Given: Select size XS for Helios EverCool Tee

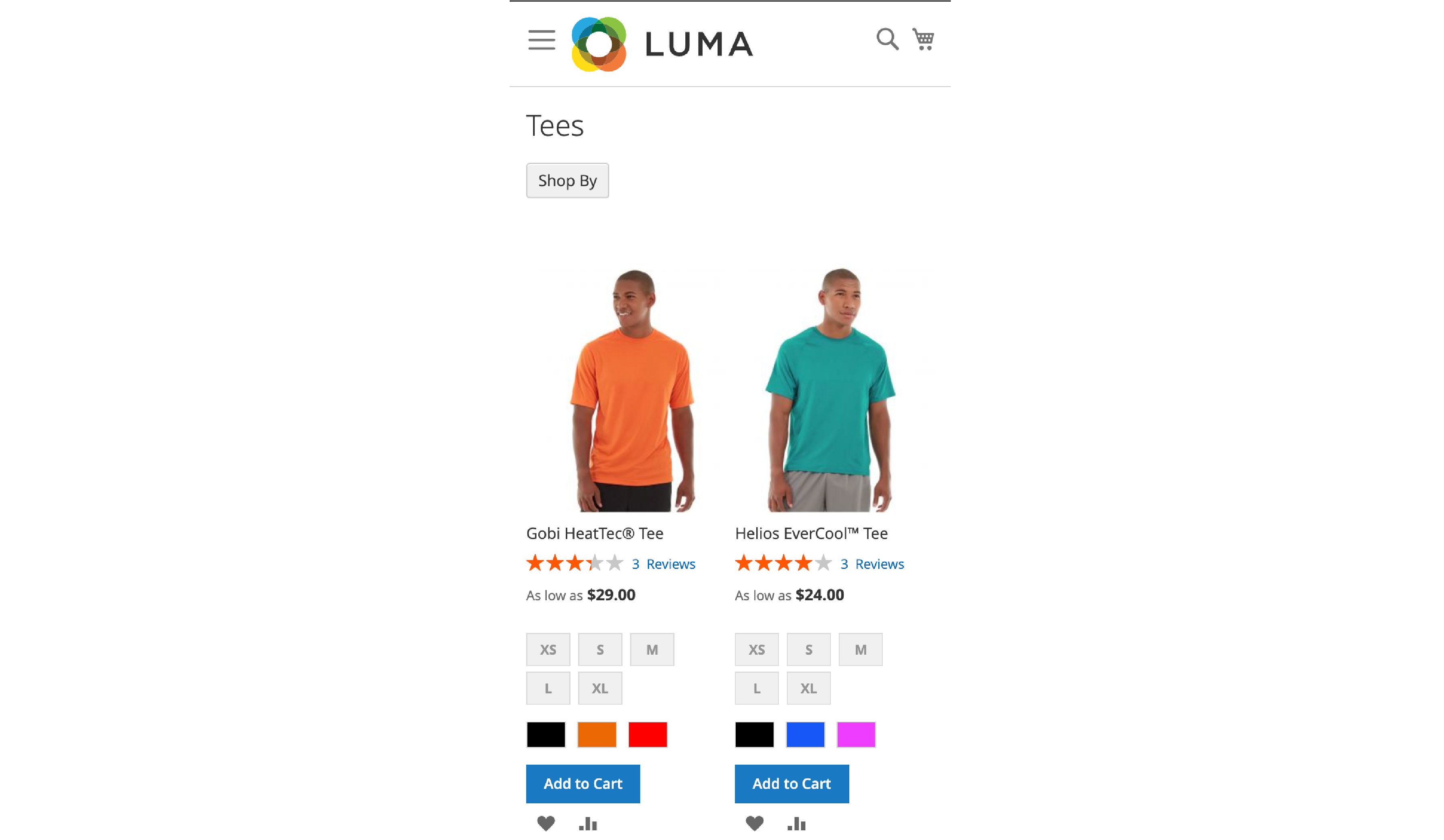Looking at the screenshot, I should [757, 649].
